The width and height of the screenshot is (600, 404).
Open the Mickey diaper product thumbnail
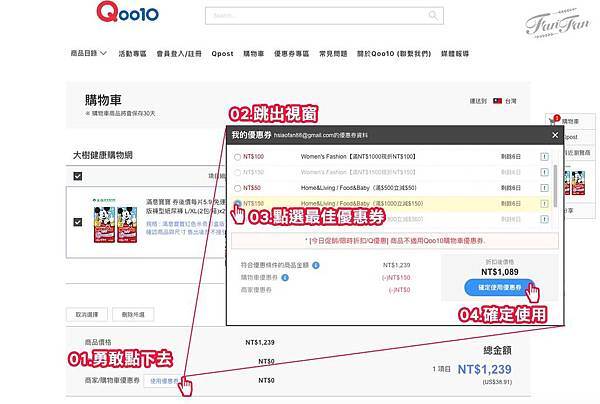tap(115, 223)
